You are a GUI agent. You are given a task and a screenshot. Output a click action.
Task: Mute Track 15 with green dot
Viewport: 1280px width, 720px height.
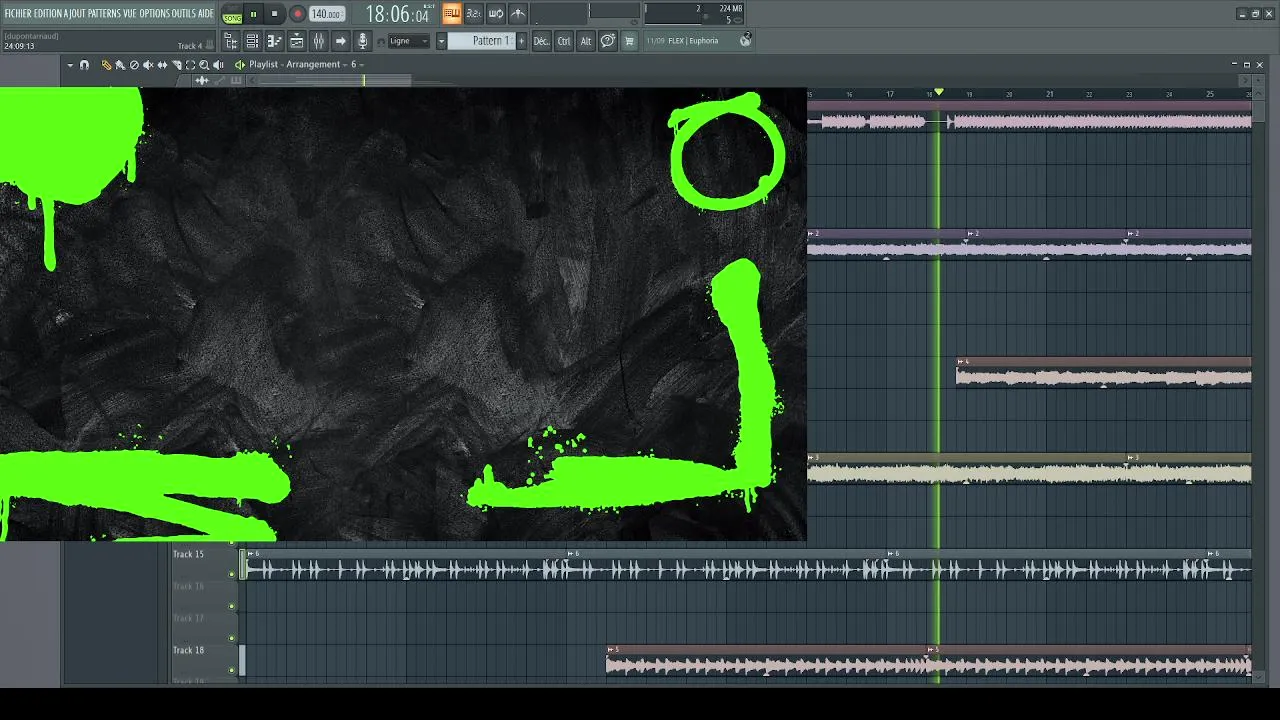(x=232, y=574)
